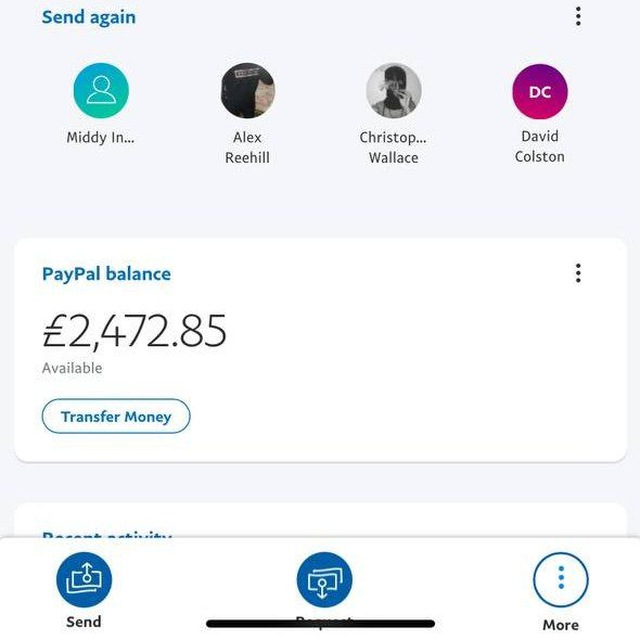This screenshot has height=640, width=640.
Task: Tap Alex Reehill's profile photo
Action: click(x=247, y=91)
